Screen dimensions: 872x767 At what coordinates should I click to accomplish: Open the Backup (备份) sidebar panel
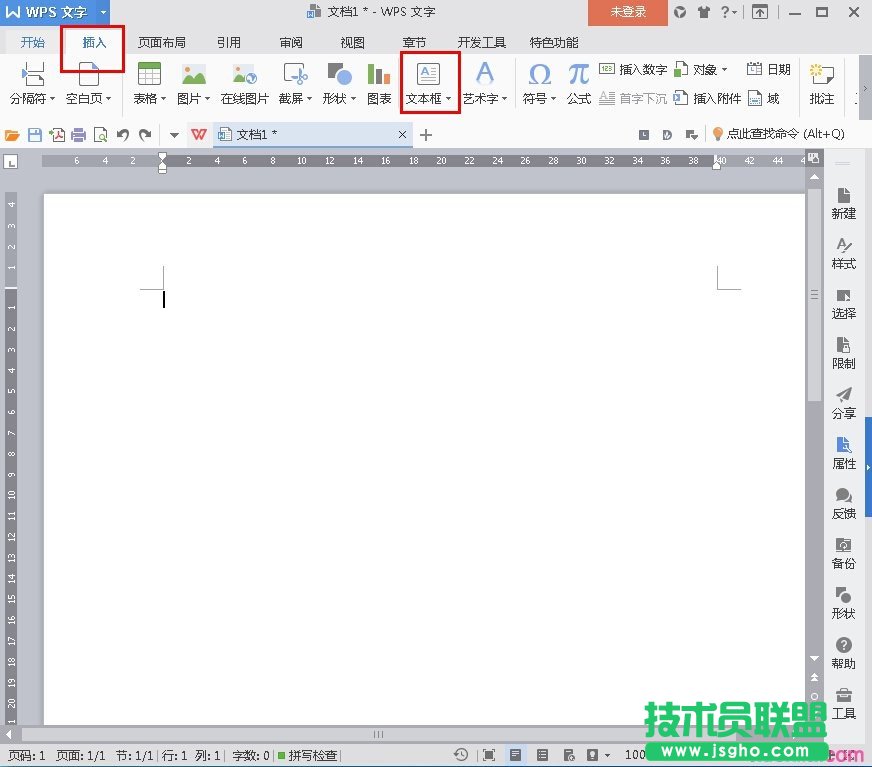pyautogui.click(x=844, y=554)
